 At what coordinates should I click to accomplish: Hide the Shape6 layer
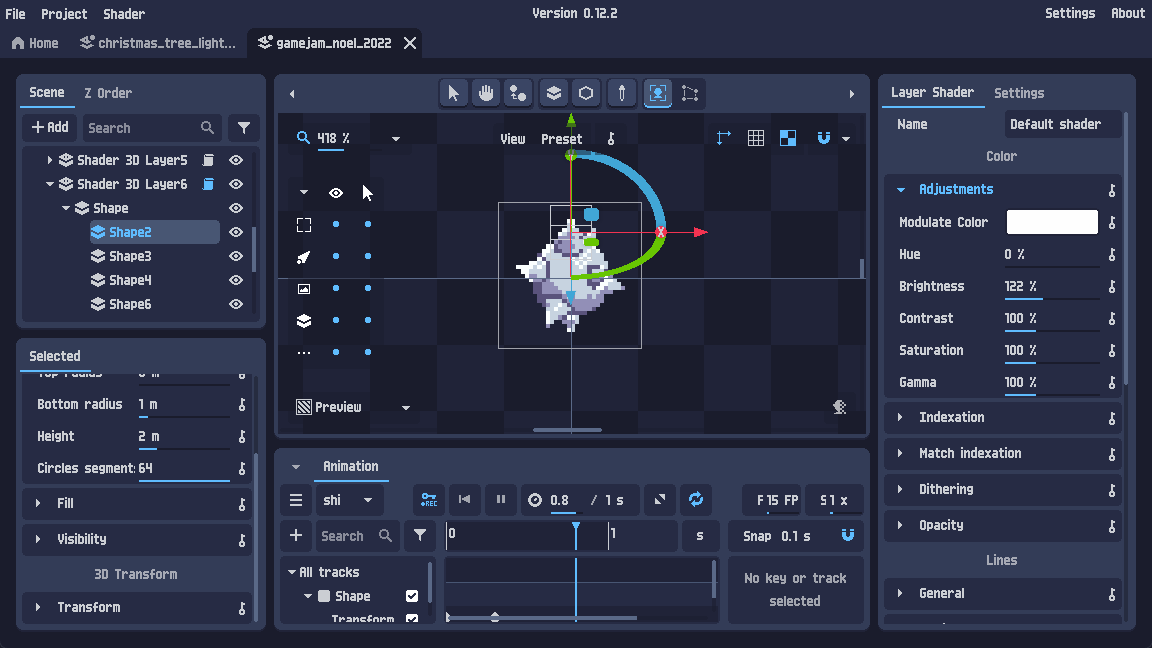236,304
